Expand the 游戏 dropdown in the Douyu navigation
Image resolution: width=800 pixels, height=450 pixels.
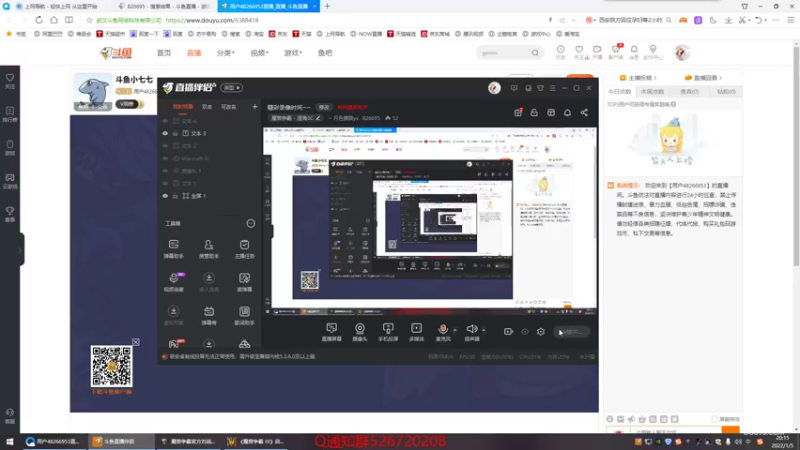click(293, 53)
